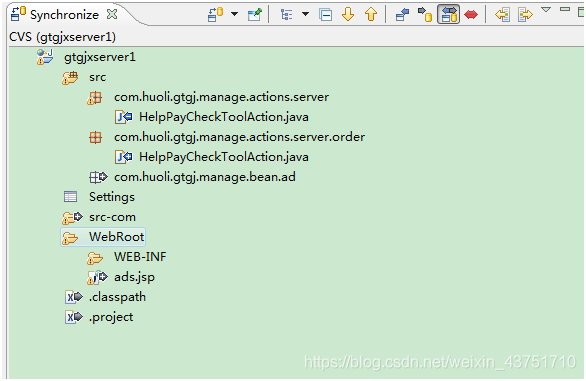The image size is (586, 381).
Task: Switch to Conflicts mode
Action: click(471, 15)
